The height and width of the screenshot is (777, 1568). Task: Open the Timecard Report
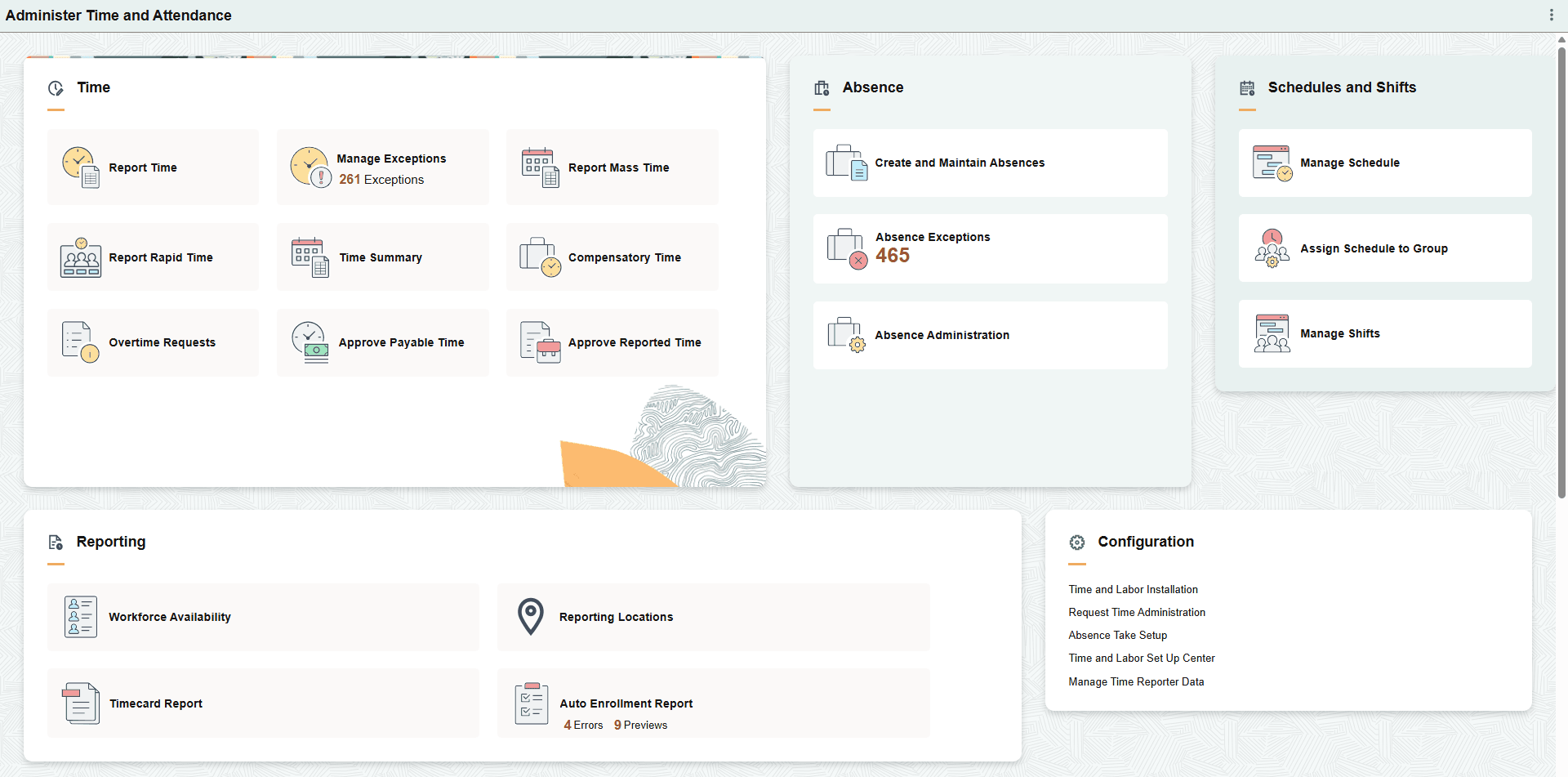click(263, 703)
